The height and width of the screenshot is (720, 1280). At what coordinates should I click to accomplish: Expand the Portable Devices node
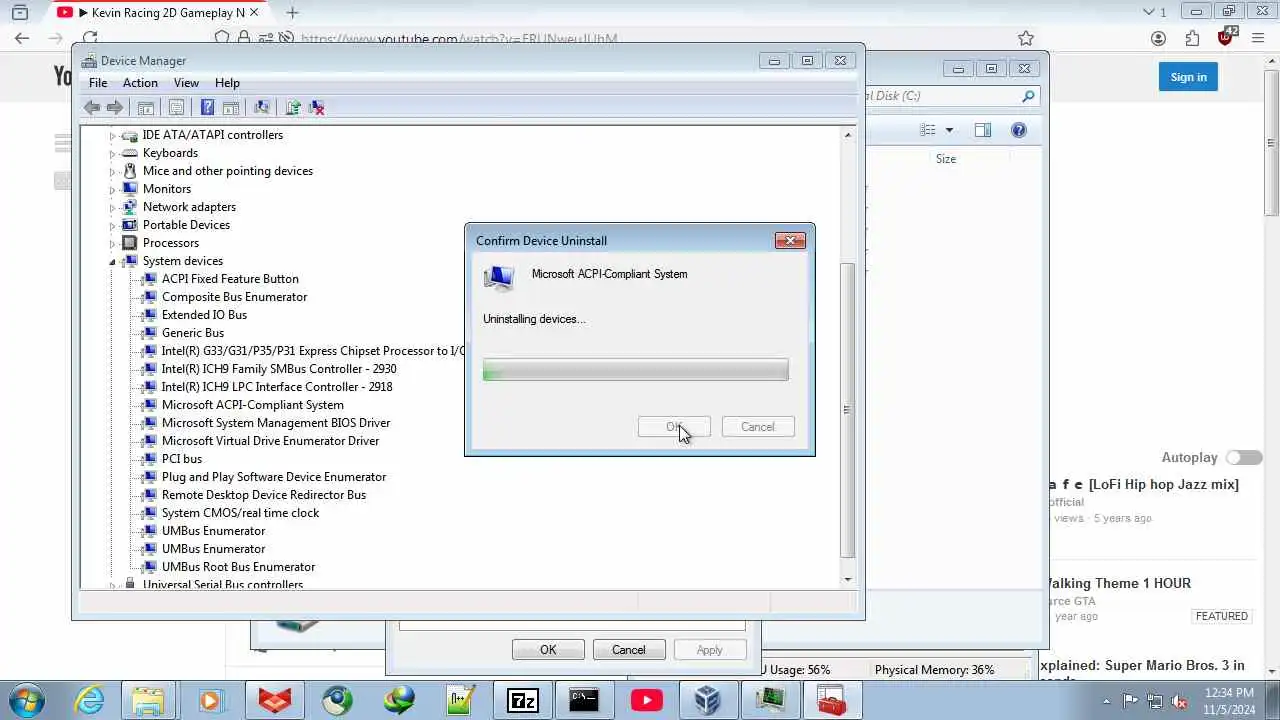pos(113,225)
